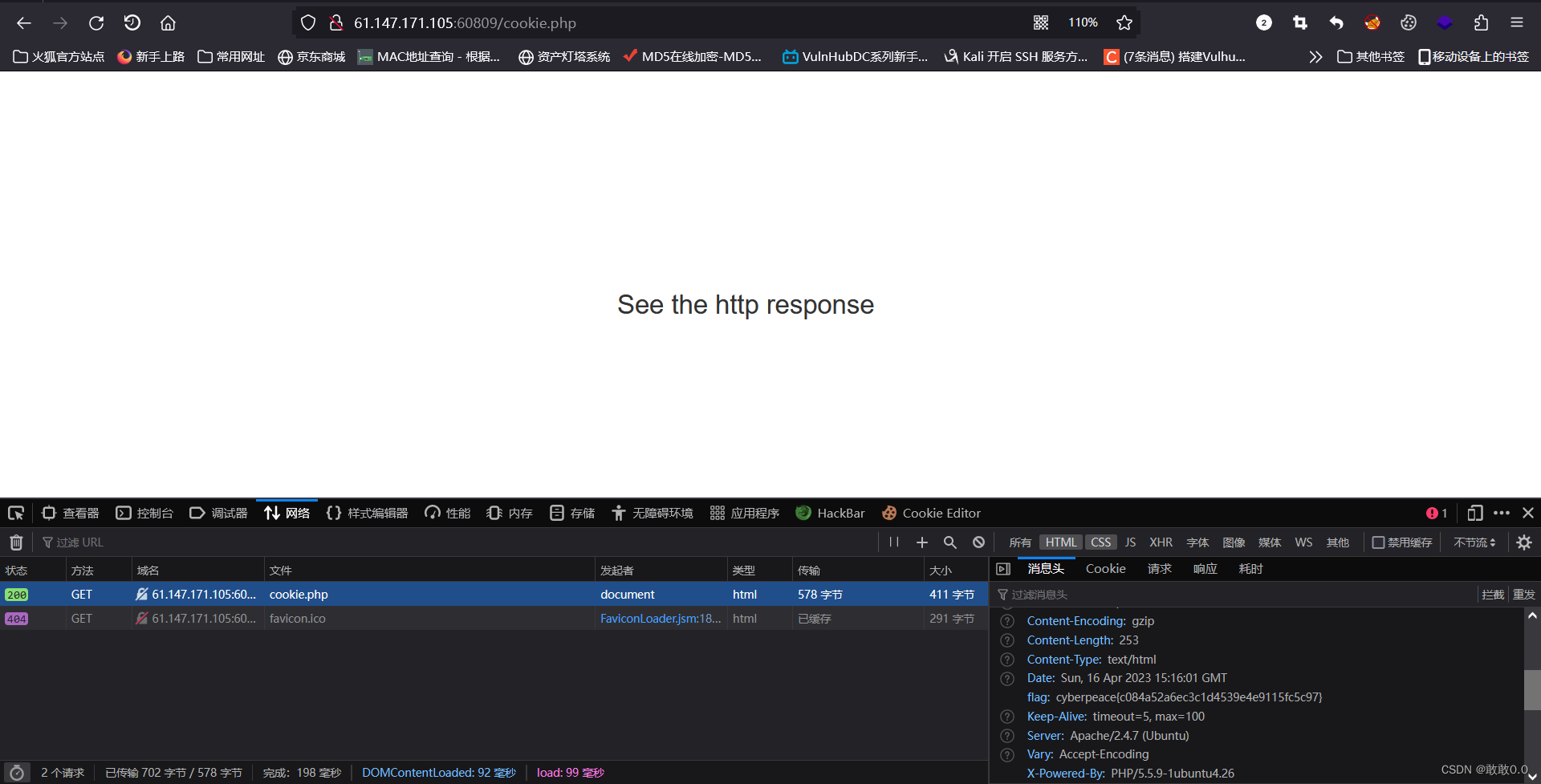This screenshot has height=784, width=1541.
Task: Select the HTML request filter
Action: tap(1060, 542)
